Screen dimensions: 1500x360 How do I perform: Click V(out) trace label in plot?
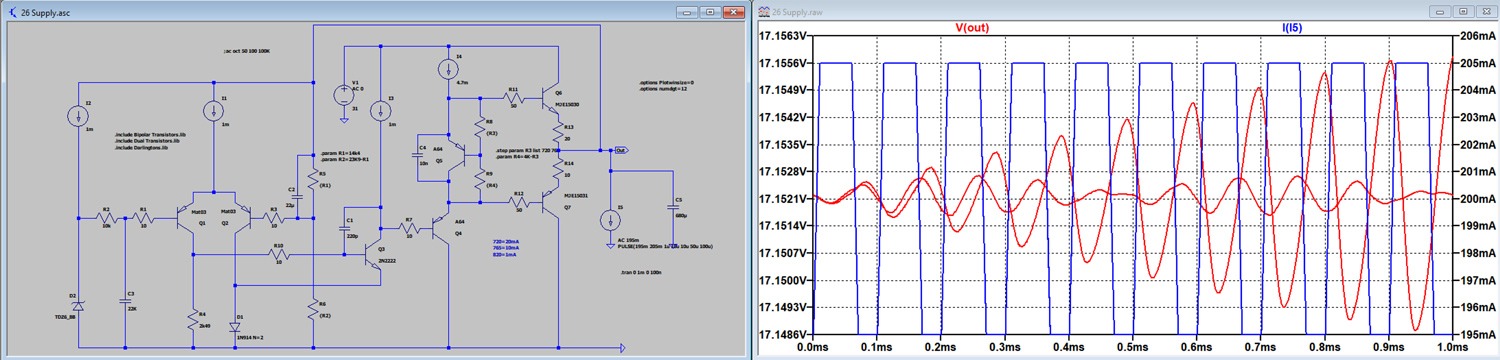tap(972, 28)
